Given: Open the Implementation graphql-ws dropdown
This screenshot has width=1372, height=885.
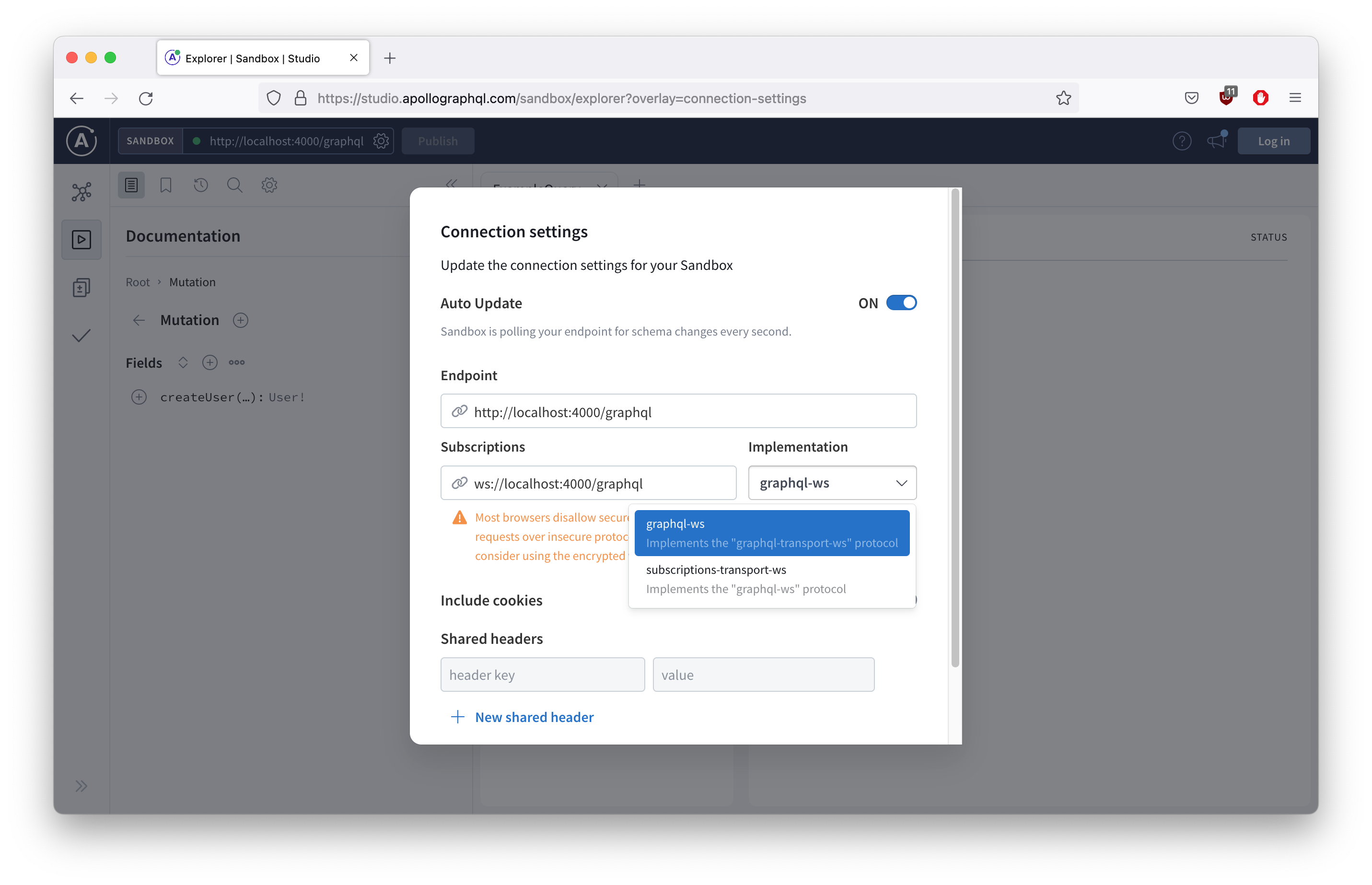Looking at the screenshot, I should [x=832, y=483].
